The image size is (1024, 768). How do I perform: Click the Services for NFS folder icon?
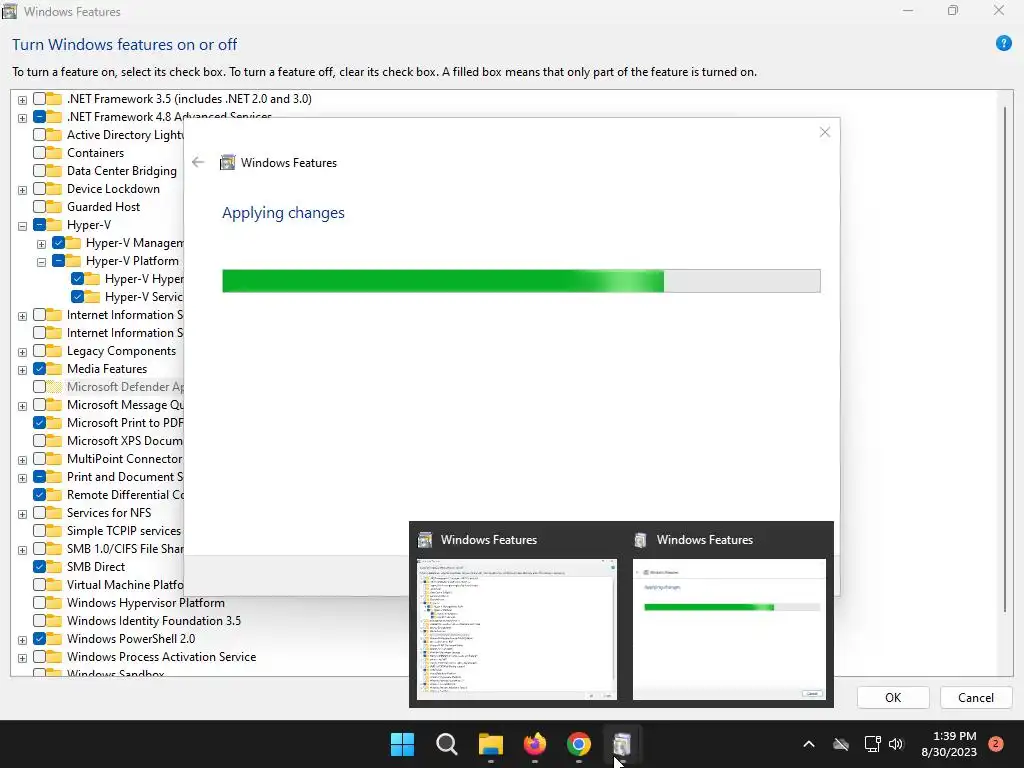(54, 513)
